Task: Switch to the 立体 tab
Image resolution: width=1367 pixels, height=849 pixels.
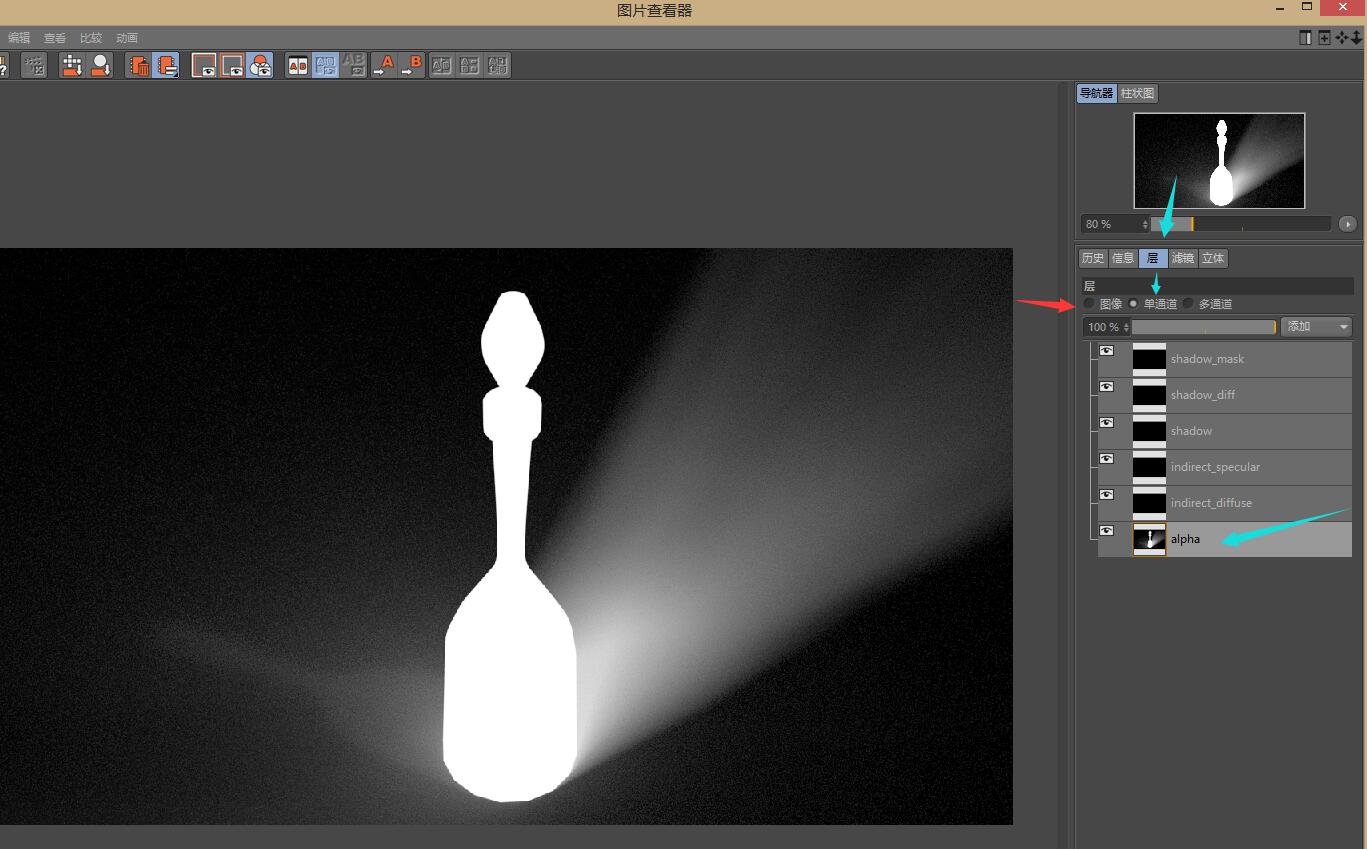Action: tap(1213, 258)
